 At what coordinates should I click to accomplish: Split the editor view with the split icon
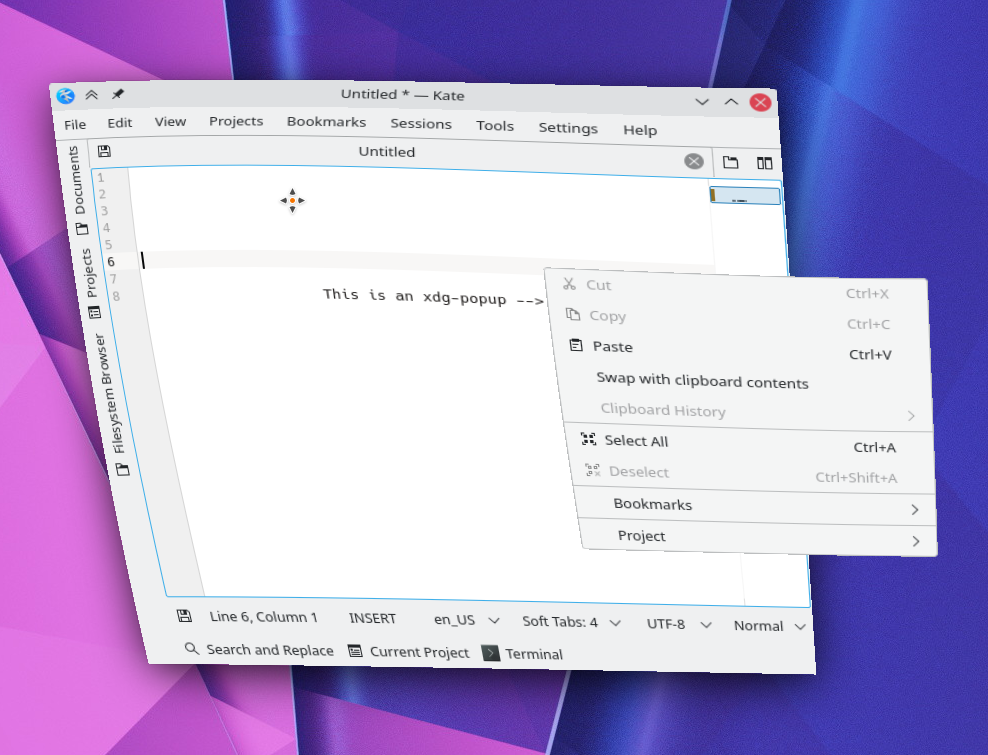[x=764, y=161]
